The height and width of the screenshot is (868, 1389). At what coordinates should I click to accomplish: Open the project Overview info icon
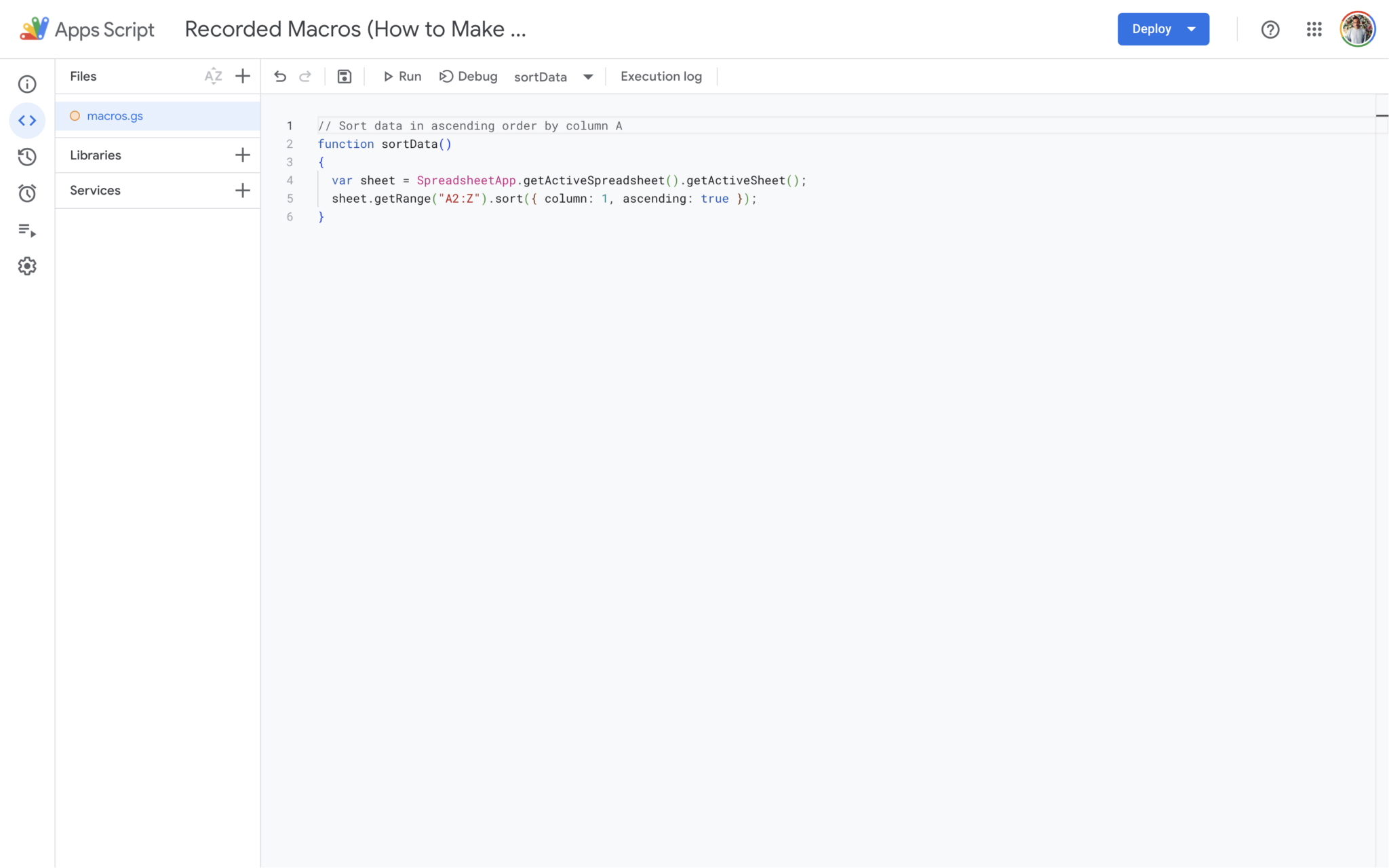coord(27,84)
